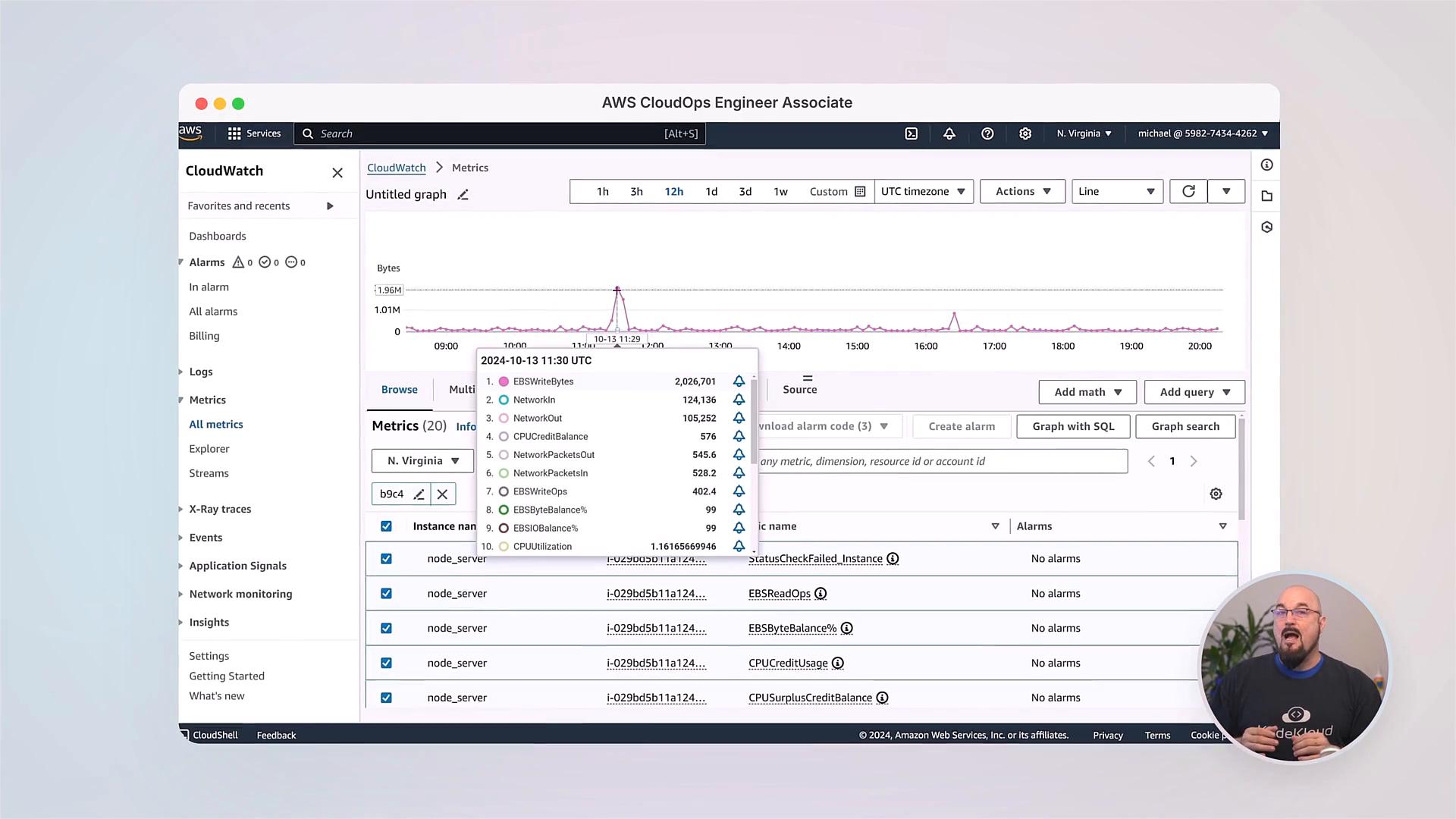
Task: Open the AWS Services grid menu
Action: pyautogui.click(x=254, y=133)
